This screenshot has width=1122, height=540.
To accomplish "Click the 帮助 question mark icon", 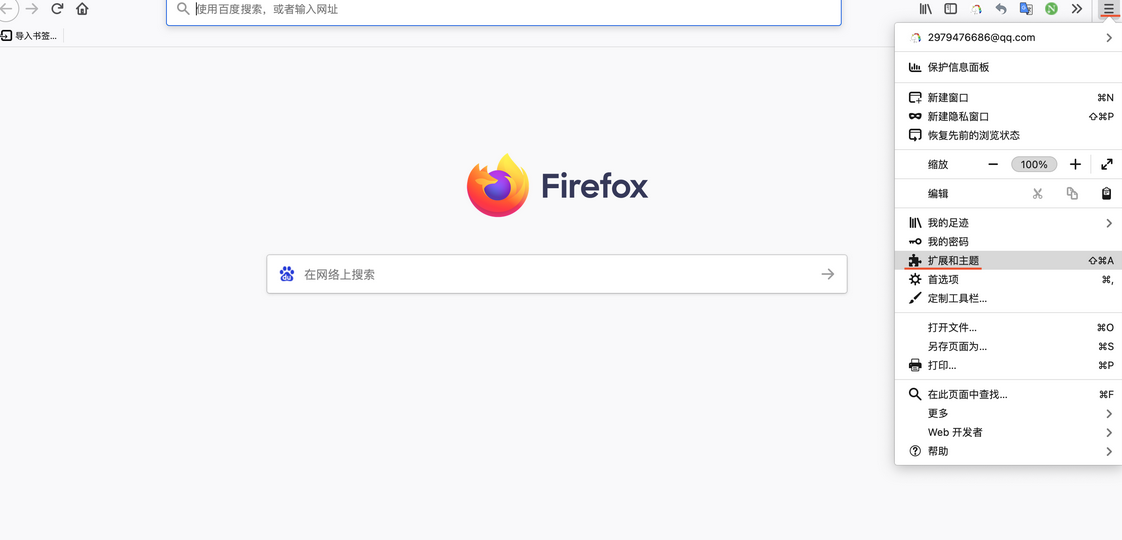I will point(914,451).
